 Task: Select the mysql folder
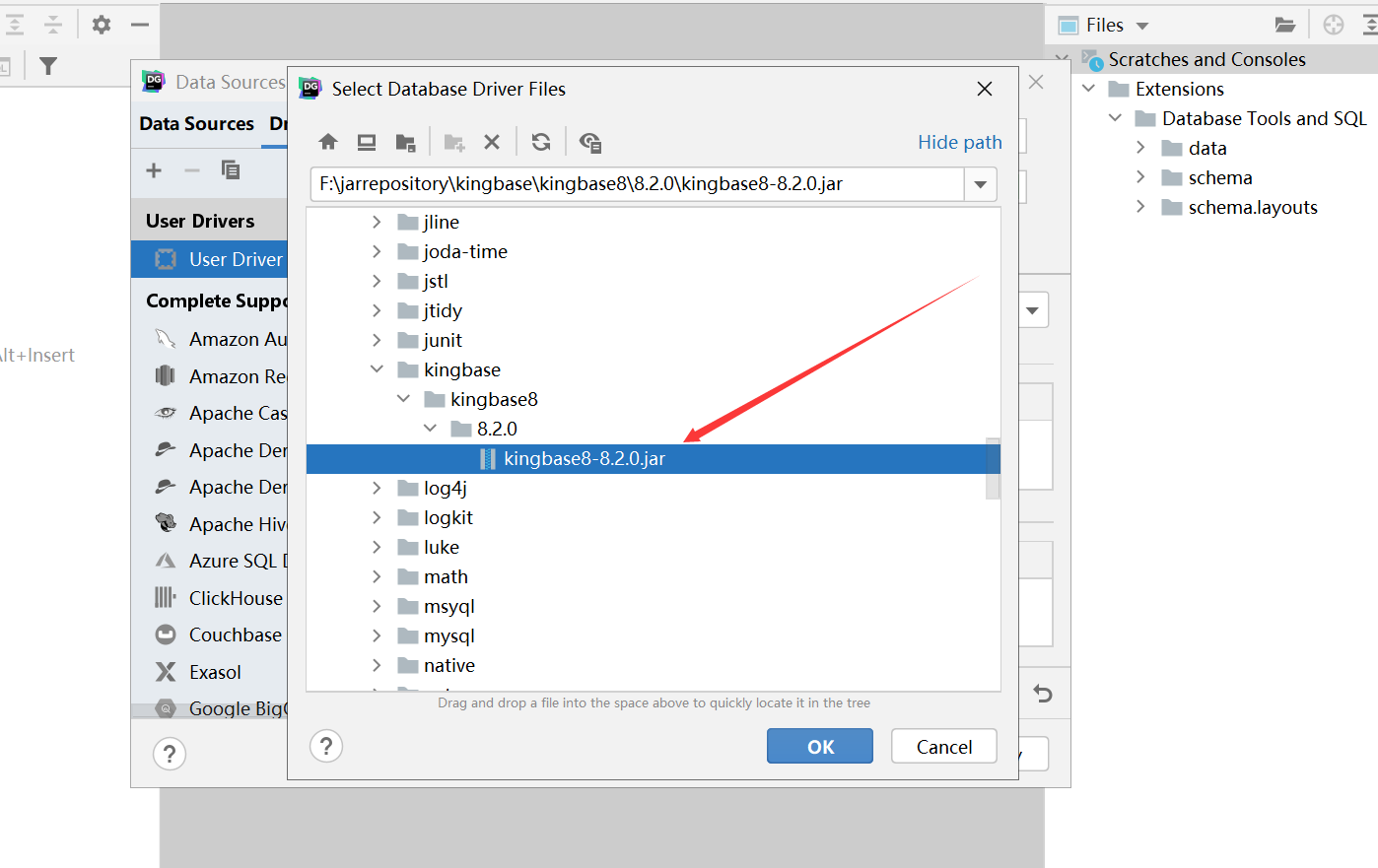pyautogui.click(x=448, y=635)
